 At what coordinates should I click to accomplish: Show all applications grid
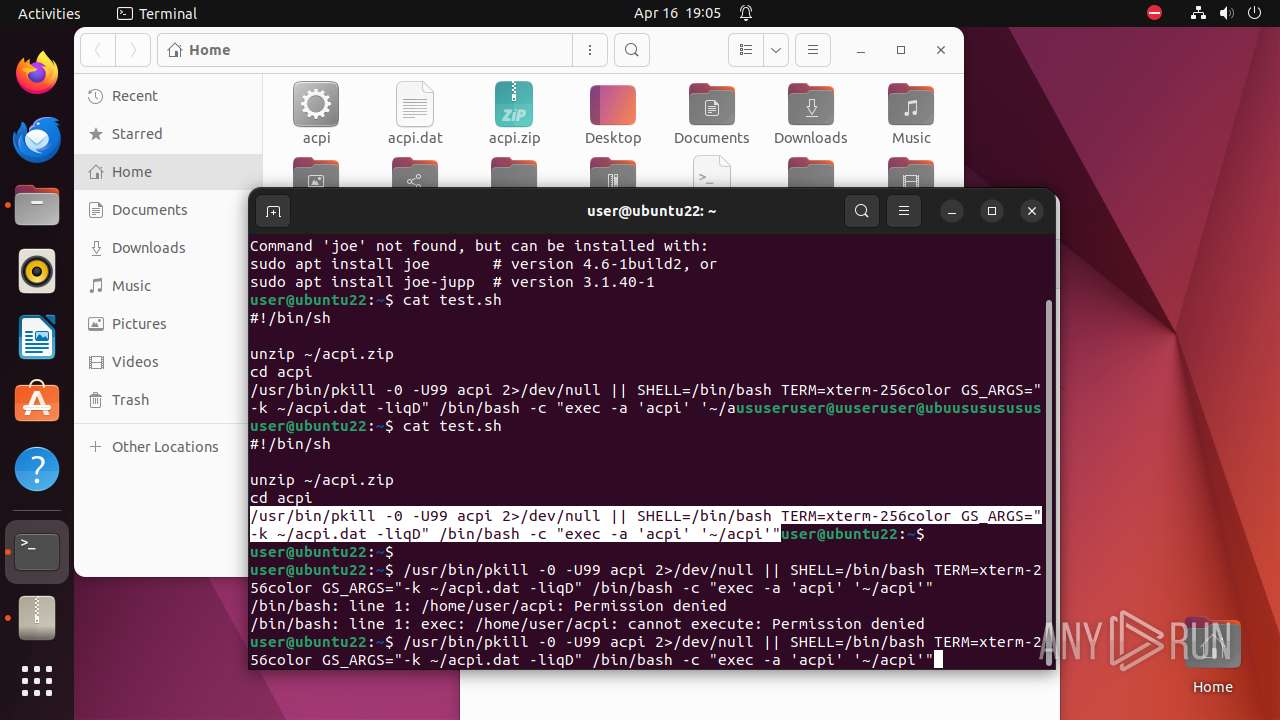(37, 681)
